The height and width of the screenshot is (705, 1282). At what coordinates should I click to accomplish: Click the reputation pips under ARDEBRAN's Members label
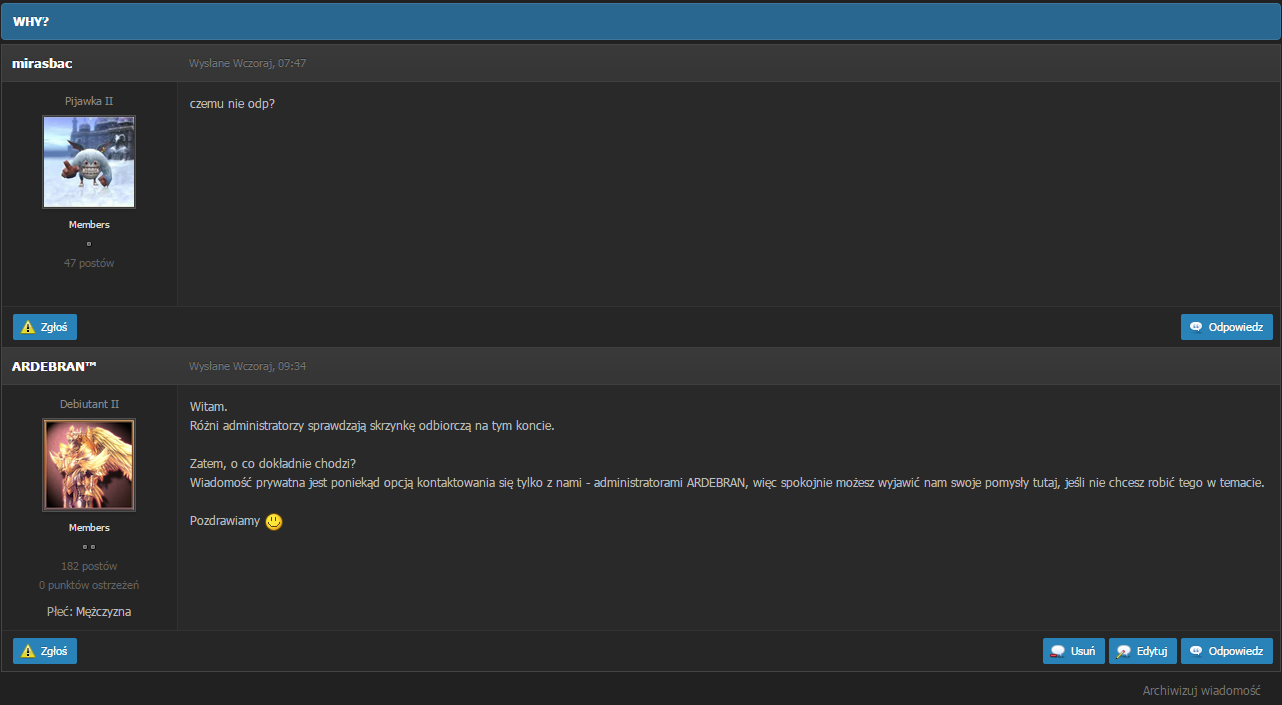click(89, 547)
